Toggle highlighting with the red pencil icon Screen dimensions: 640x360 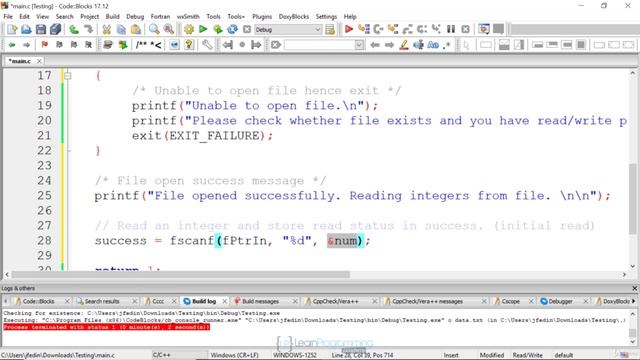(x=404, y=44)
